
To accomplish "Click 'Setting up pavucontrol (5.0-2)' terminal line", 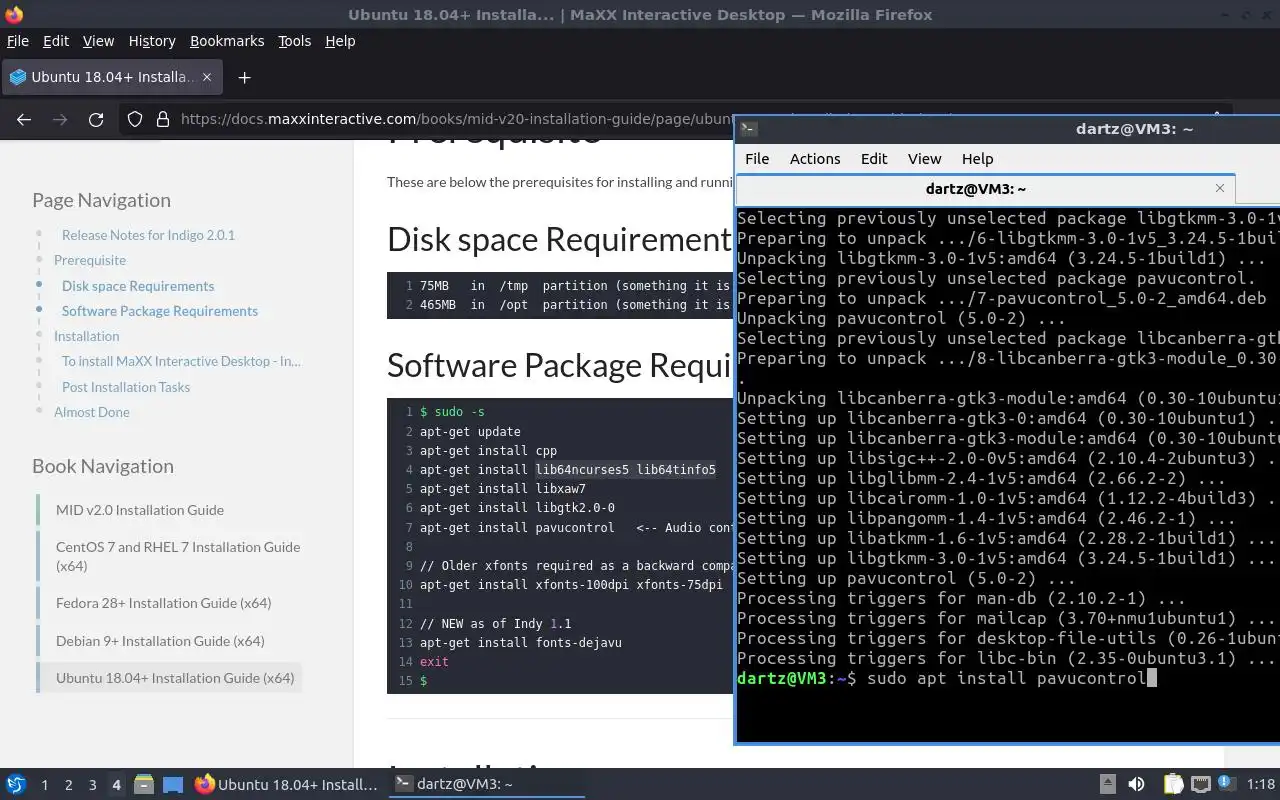I will [906, 578].
